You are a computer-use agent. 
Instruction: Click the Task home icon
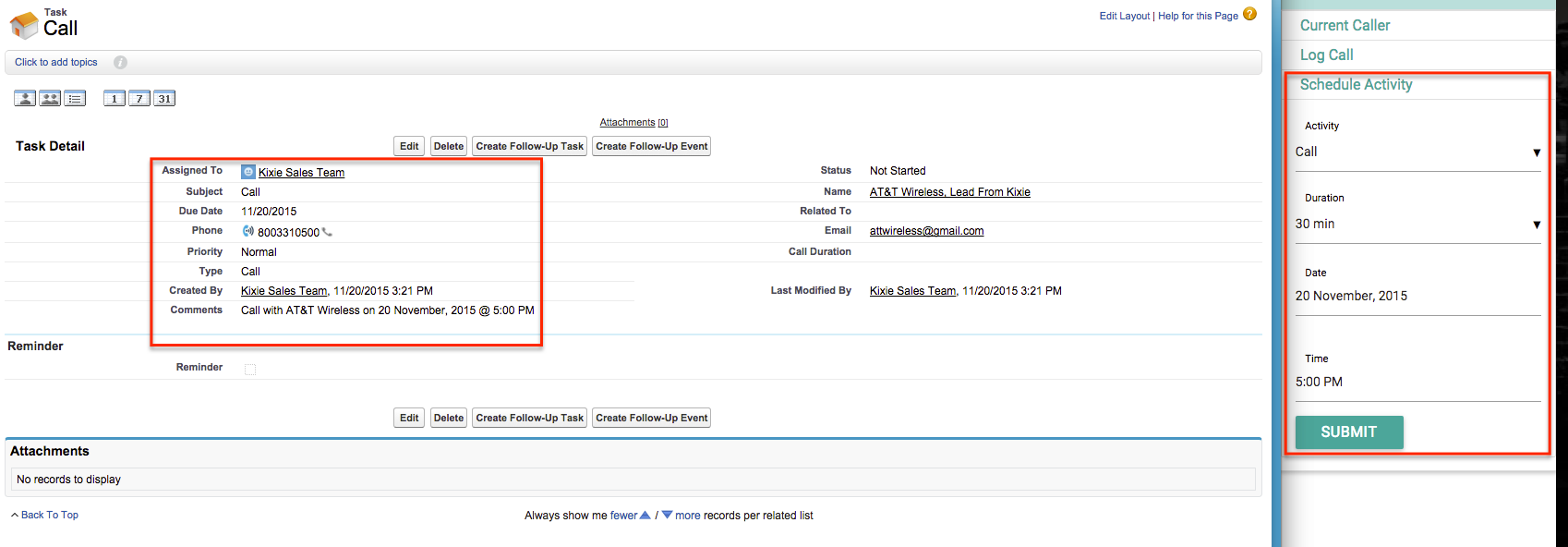(24, 26)
